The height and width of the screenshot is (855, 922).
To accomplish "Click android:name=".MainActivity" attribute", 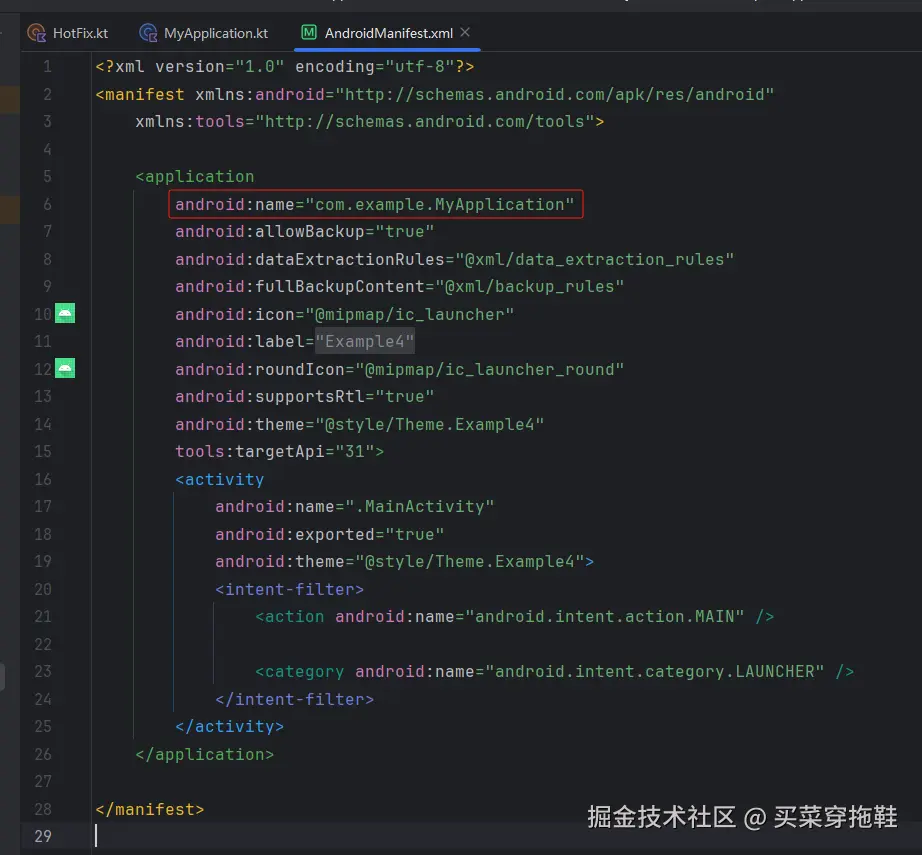I will click(355, 506).
